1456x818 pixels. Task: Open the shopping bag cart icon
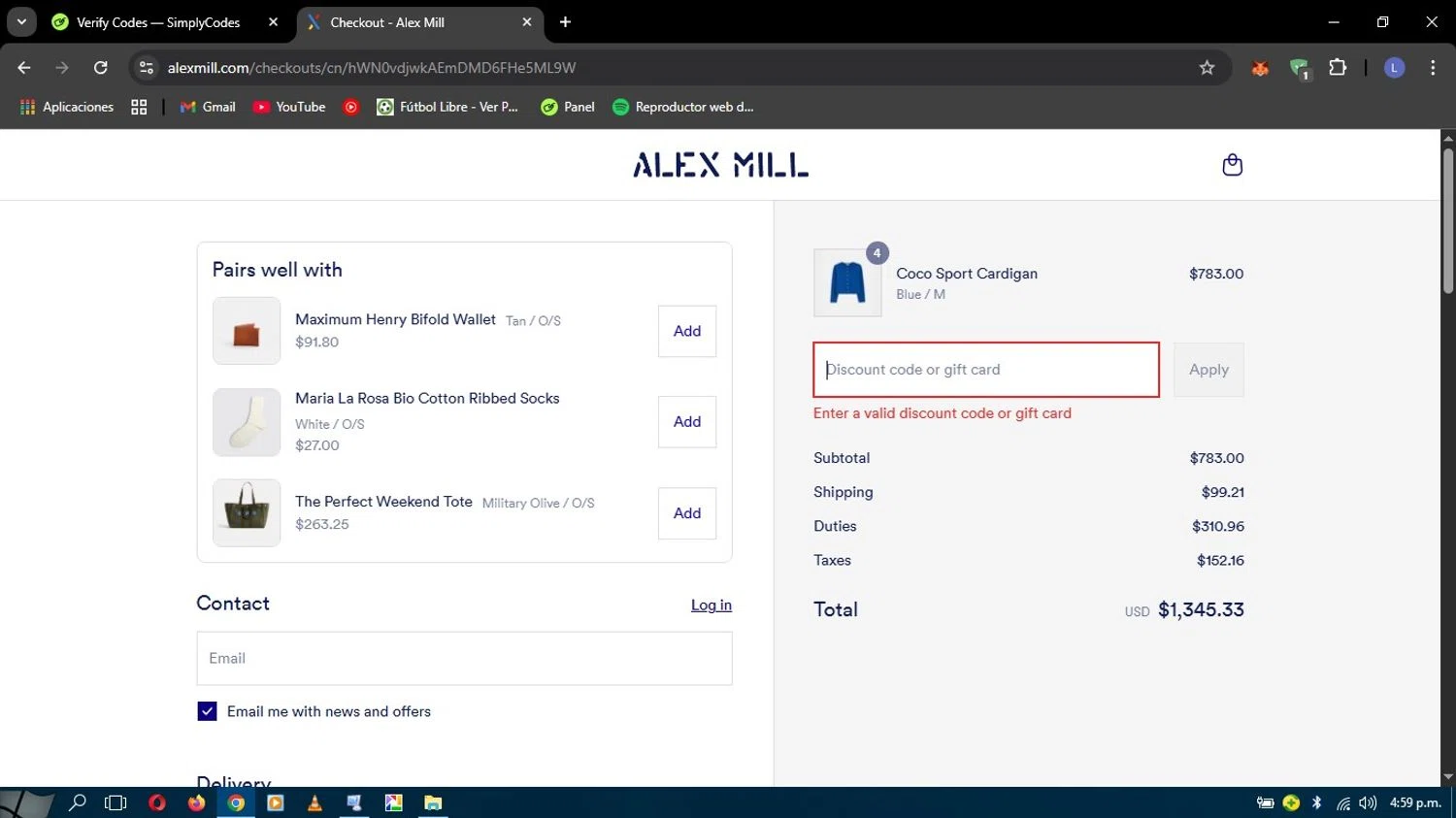[1232, 165]
